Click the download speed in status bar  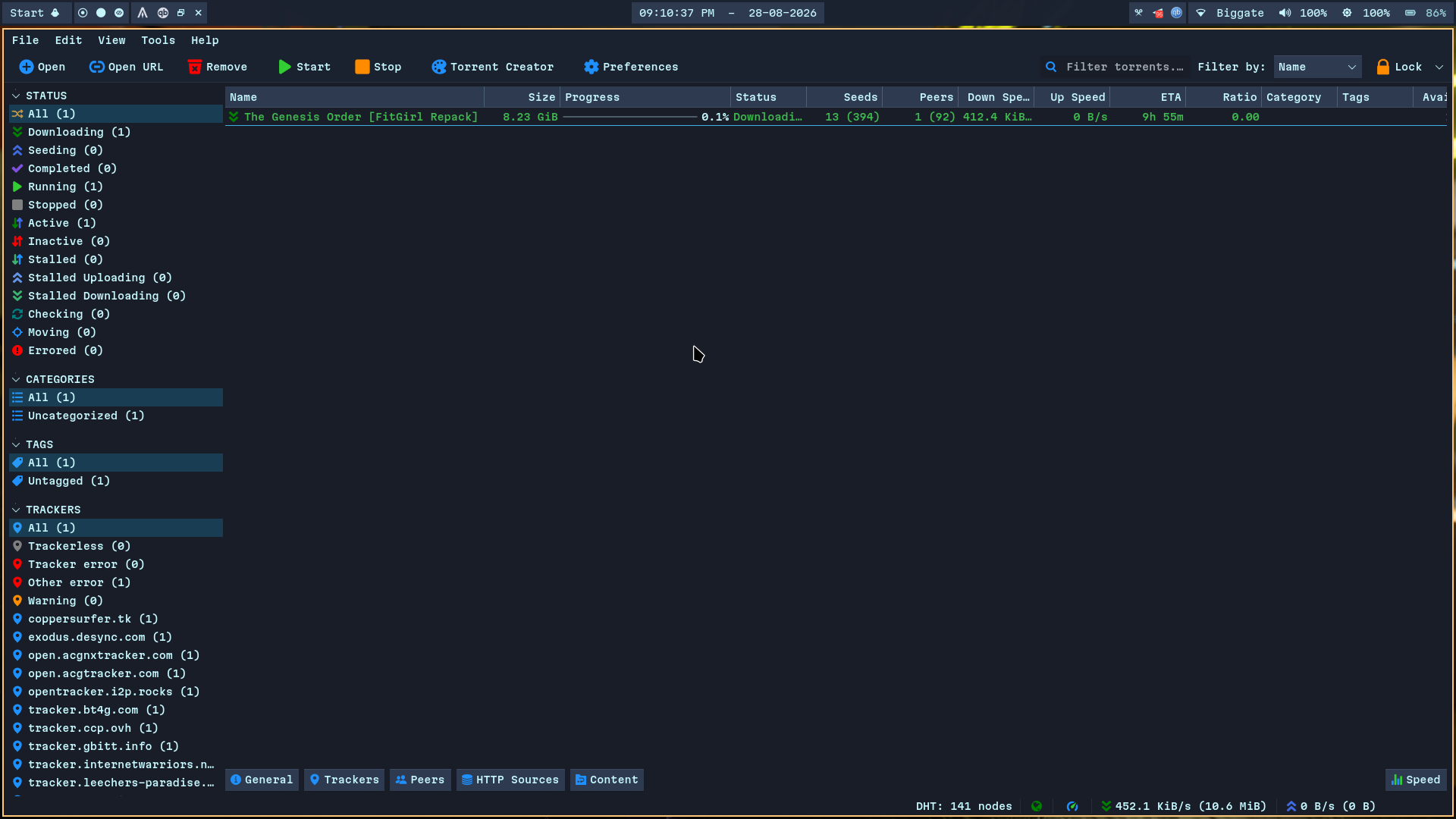pyautogui.click(x=1184, y=806)
